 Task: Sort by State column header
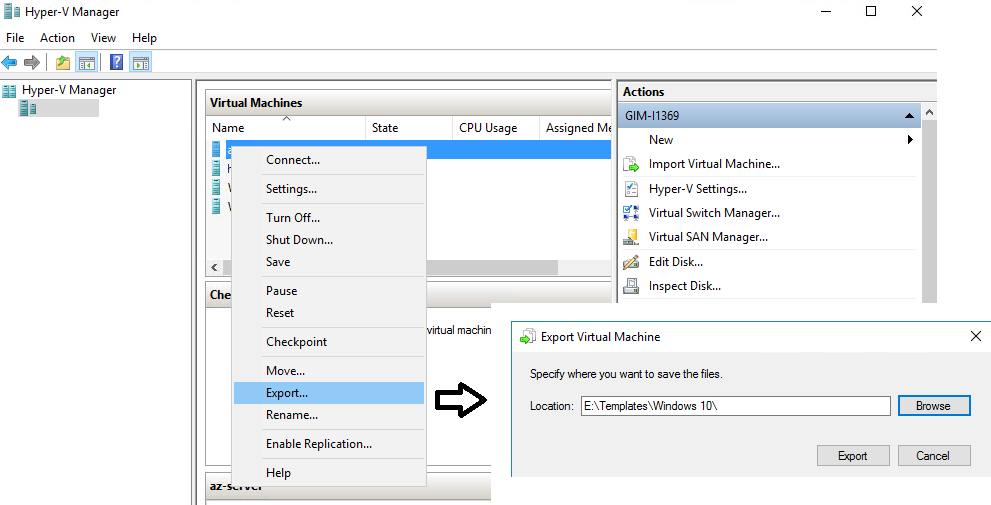(409, 128)
